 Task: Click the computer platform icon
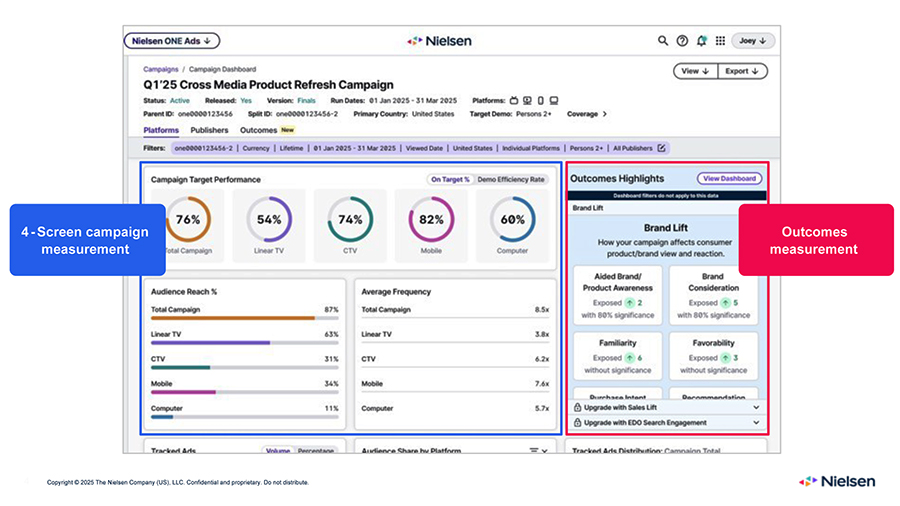(x=554, y=101)
